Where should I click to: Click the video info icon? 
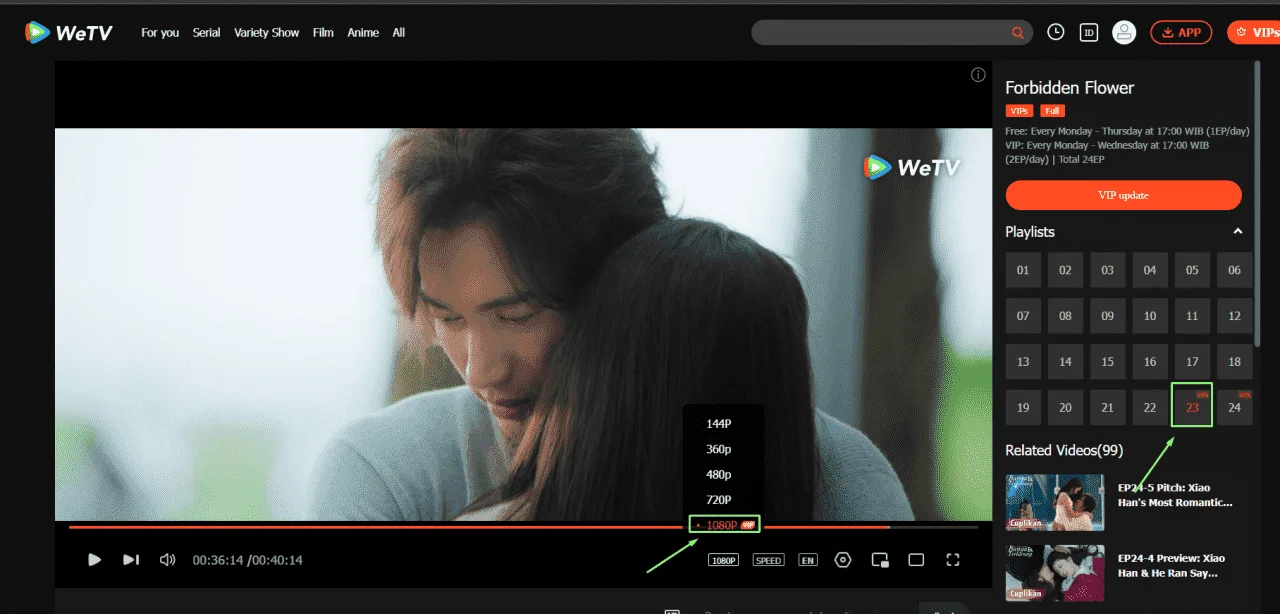pyautogui.click(x=978, y=75)
